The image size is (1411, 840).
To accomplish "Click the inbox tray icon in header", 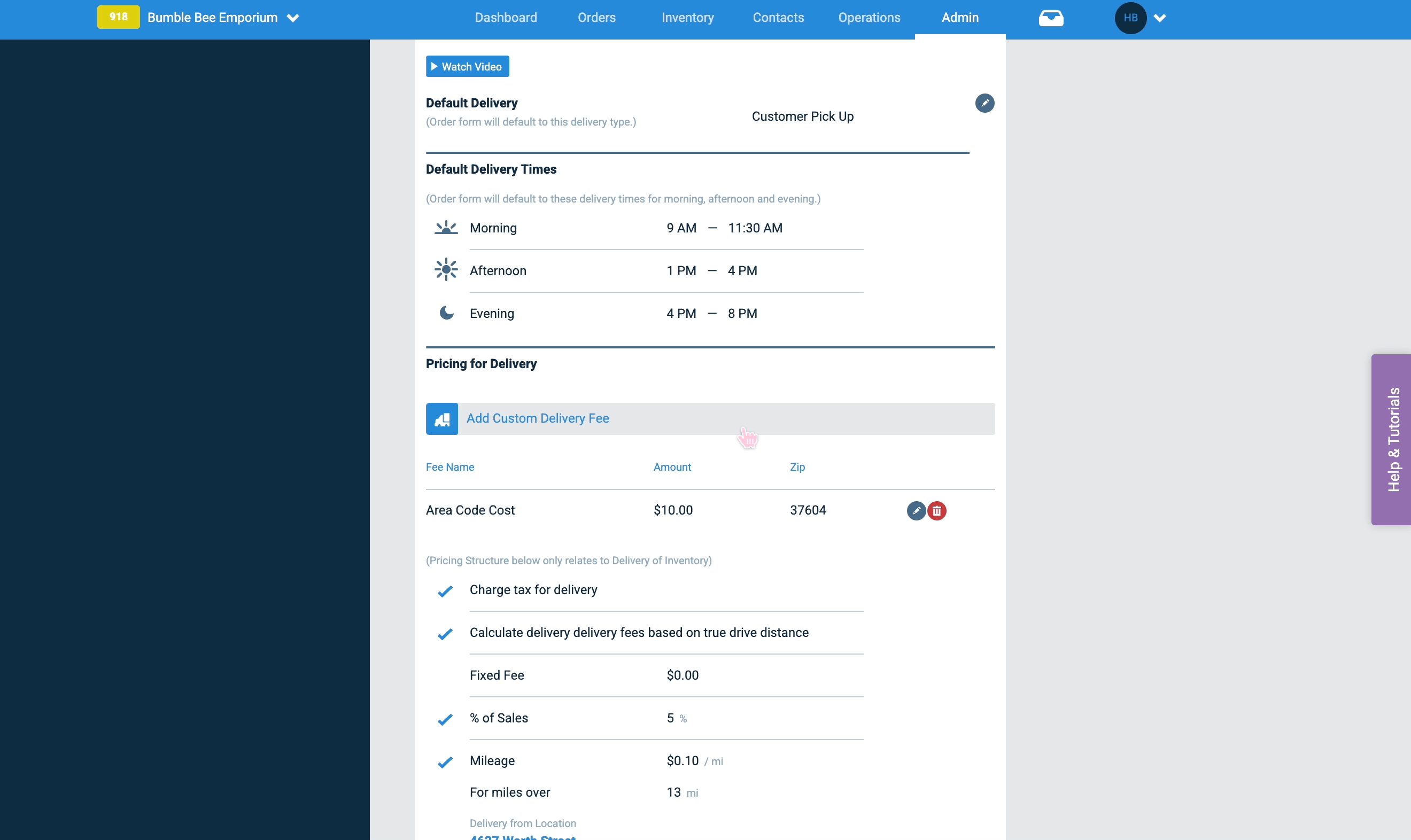I will [x=1050, y=18].
